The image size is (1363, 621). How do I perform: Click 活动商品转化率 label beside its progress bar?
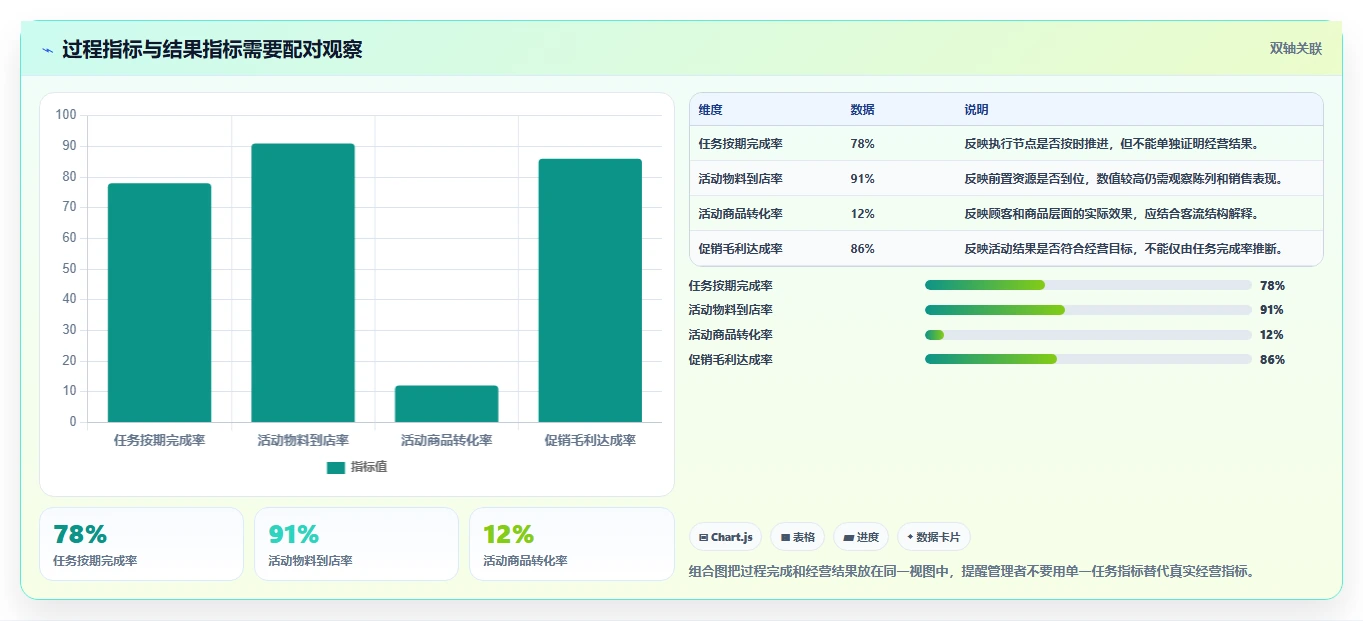(x=731, y=335)
